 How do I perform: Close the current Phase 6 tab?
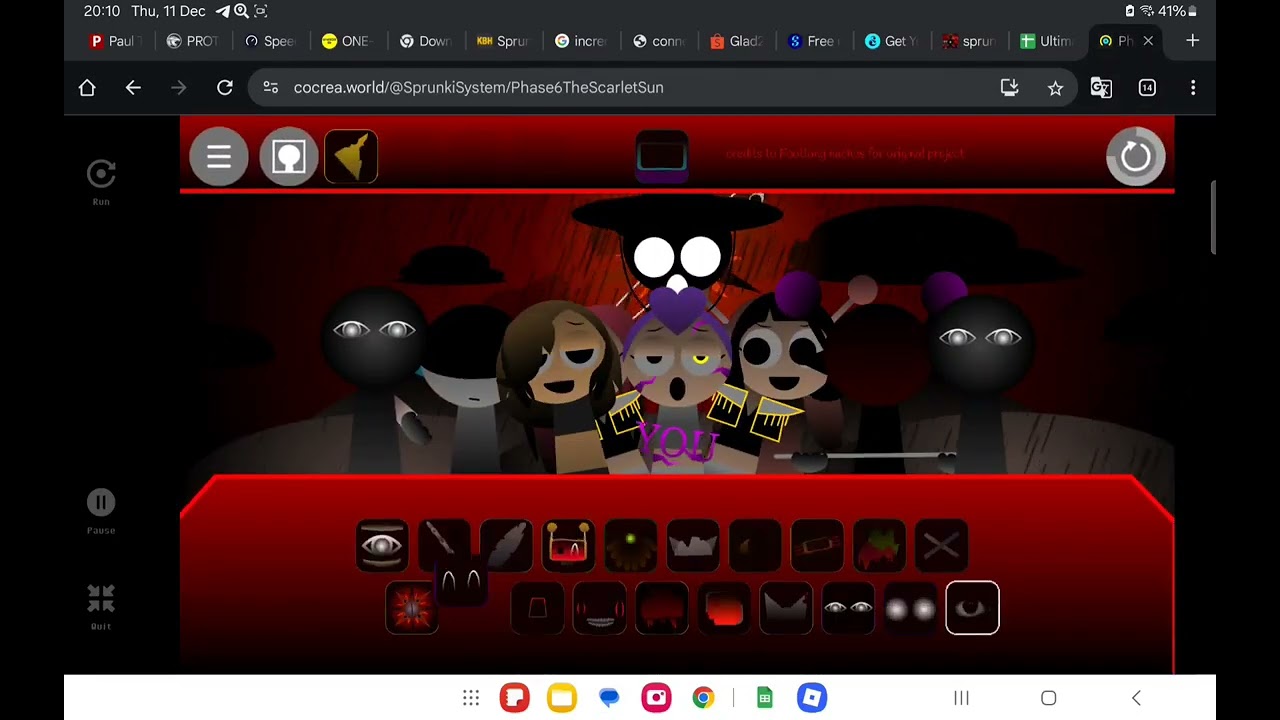click(1148, 41)
